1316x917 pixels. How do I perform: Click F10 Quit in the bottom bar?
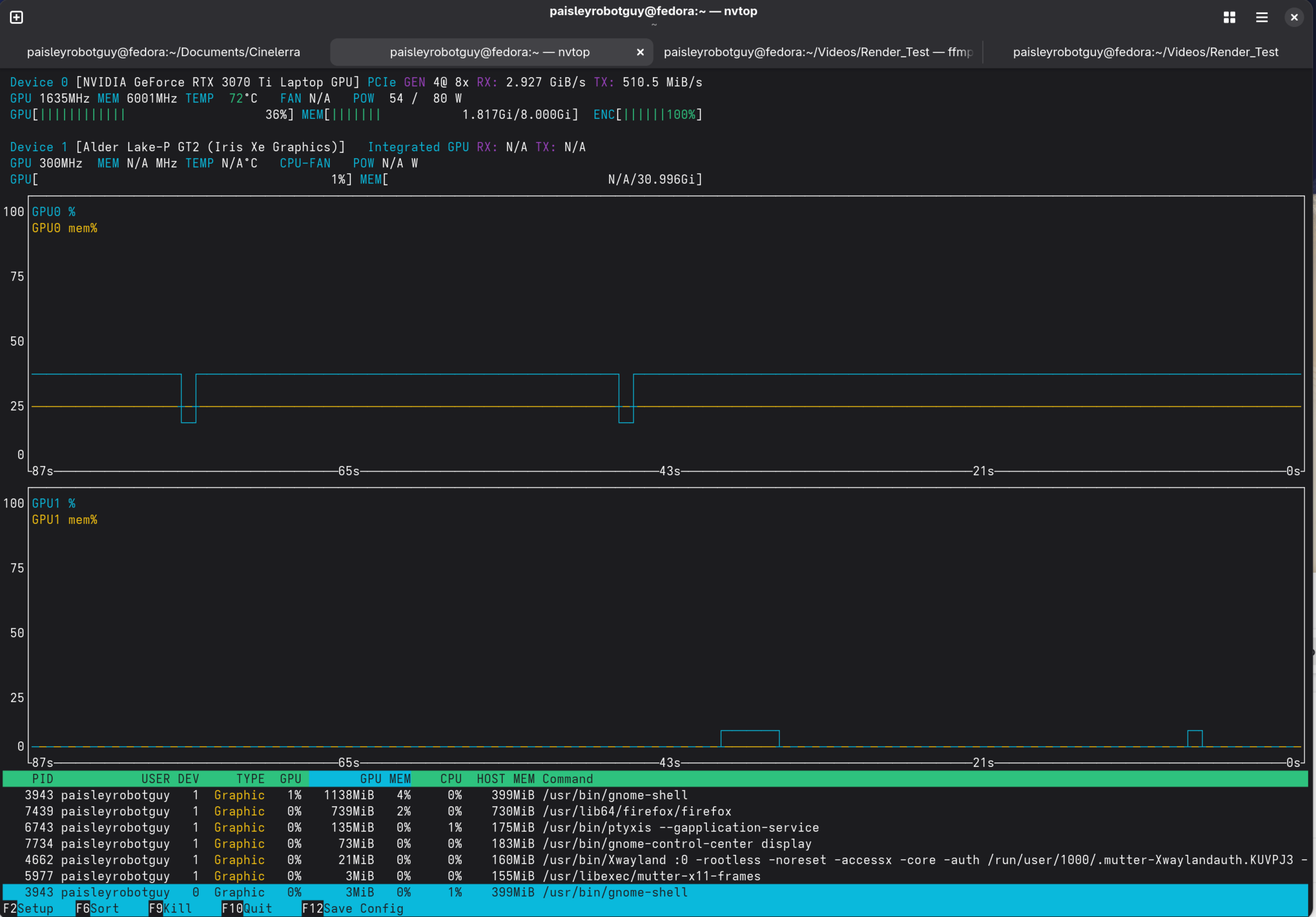[246, 908]
